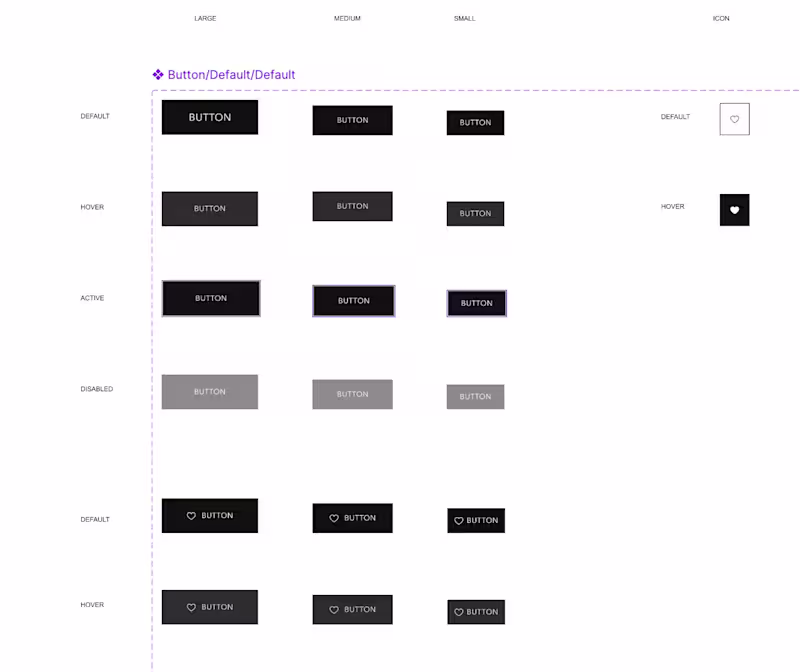Click the filled heart icon button in ICON hover state

tap(735, 210)
